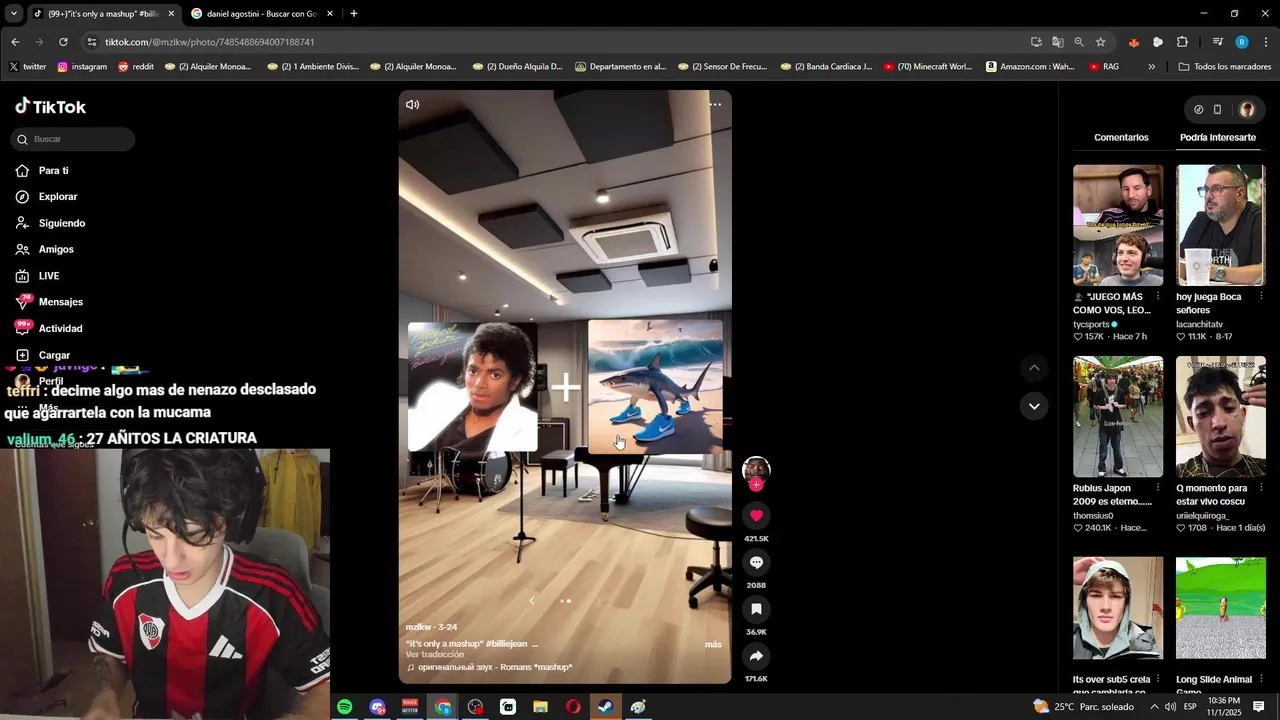Image resolution: width=1280 pixels, height=720 pixels.
Task: Expand the caption with 'más'
Action: coord(713,644)
